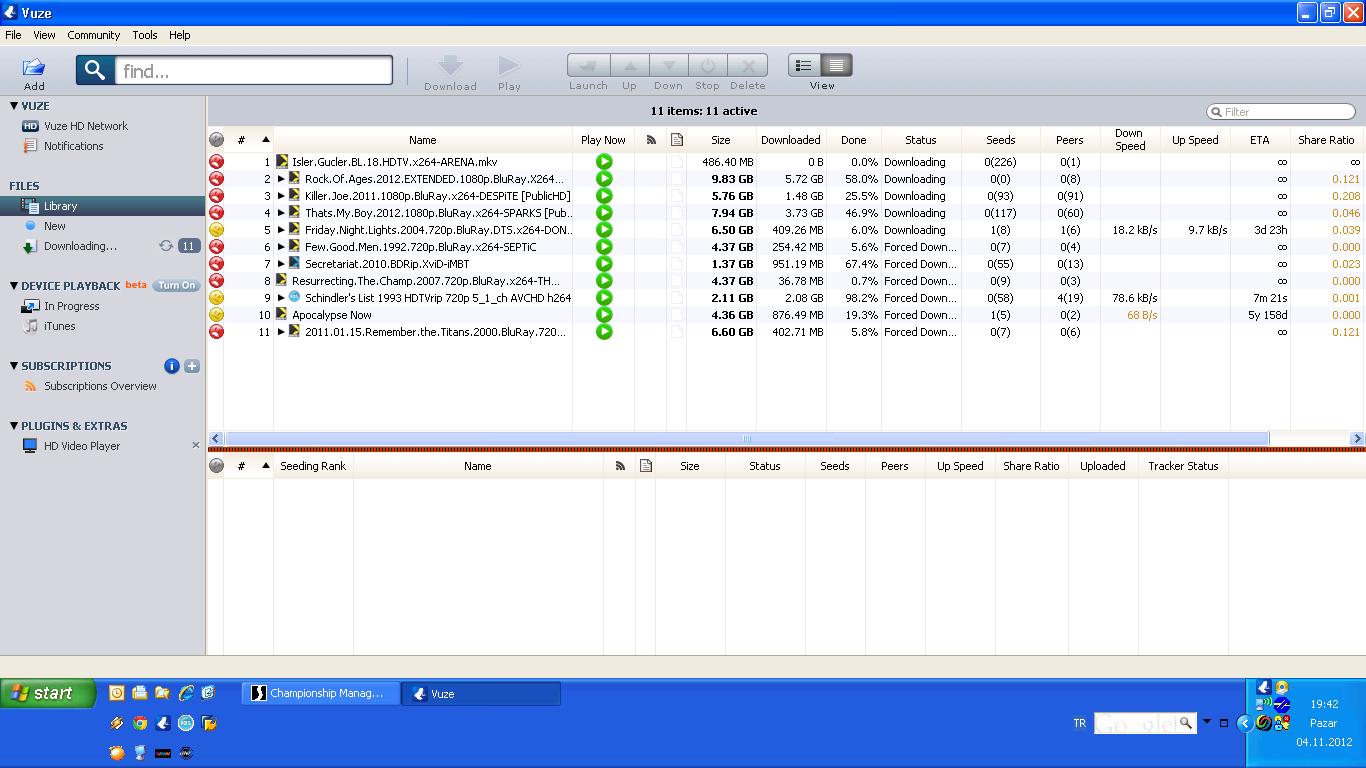Click the Stop toolbar button
1366x768 pixels.
click(x=708, y=66)
